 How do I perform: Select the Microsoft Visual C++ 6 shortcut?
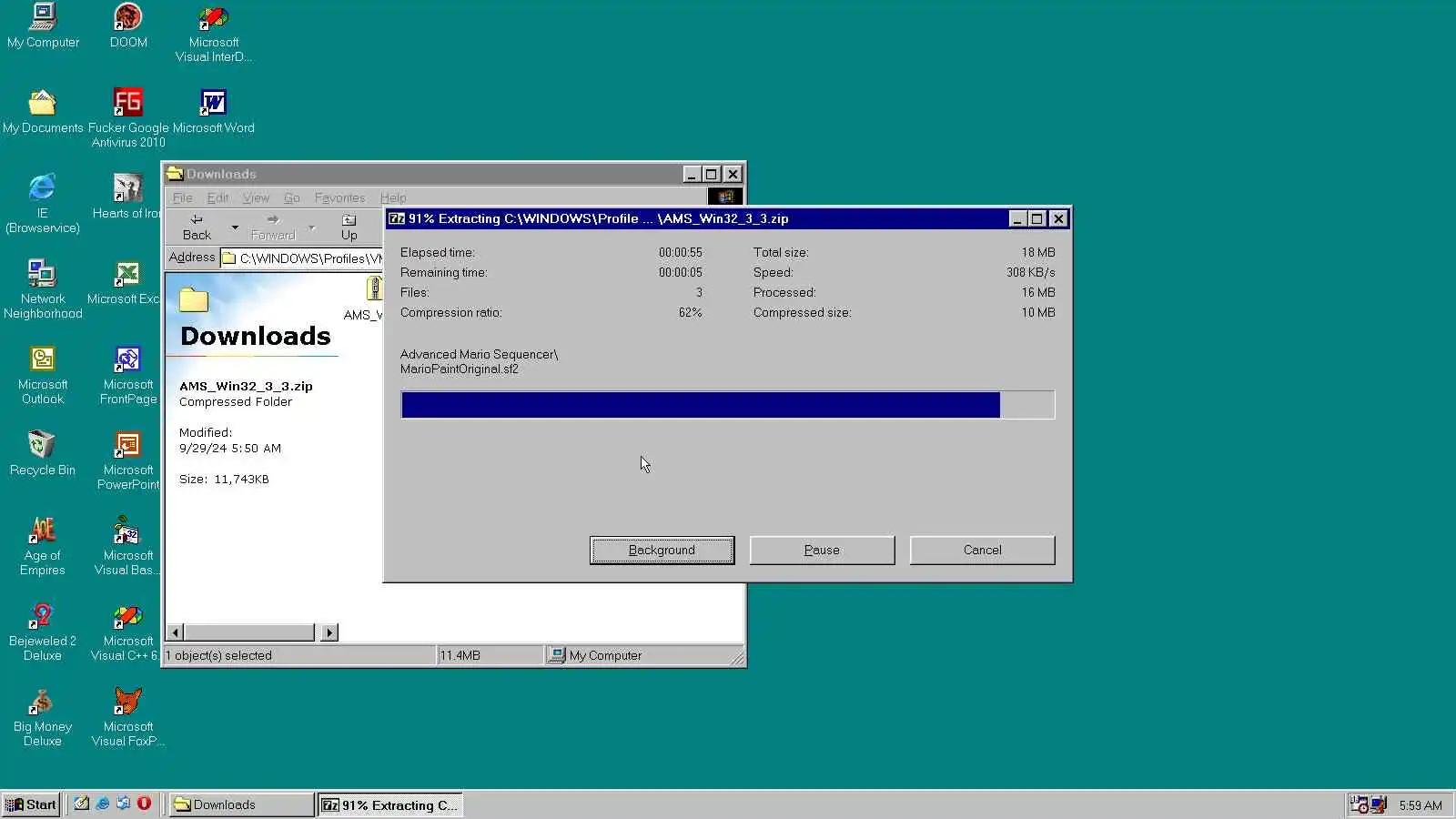[x=126, y=632]
